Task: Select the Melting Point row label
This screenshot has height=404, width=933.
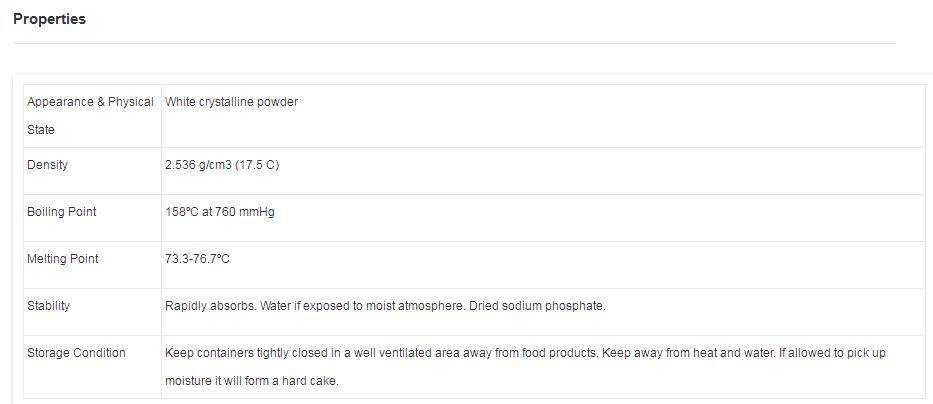Action: tap(62, 259)
